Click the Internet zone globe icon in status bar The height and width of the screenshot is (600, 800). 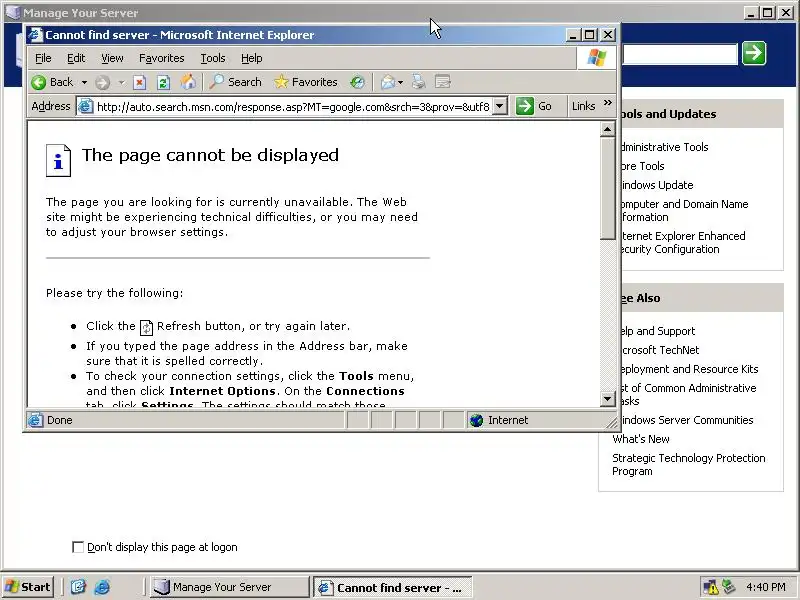pos(476,420)
